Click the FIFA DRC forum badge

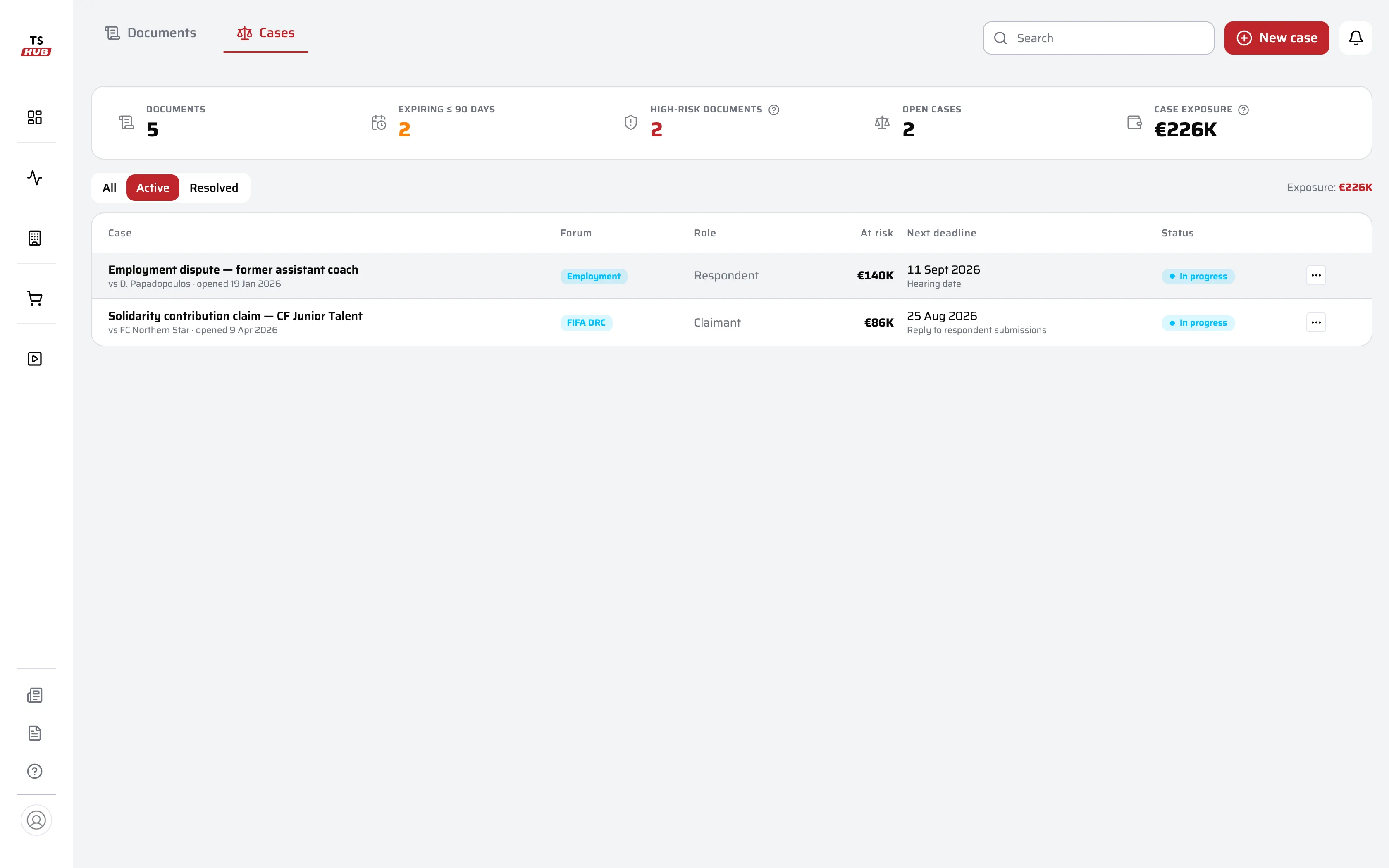[586, 323]
